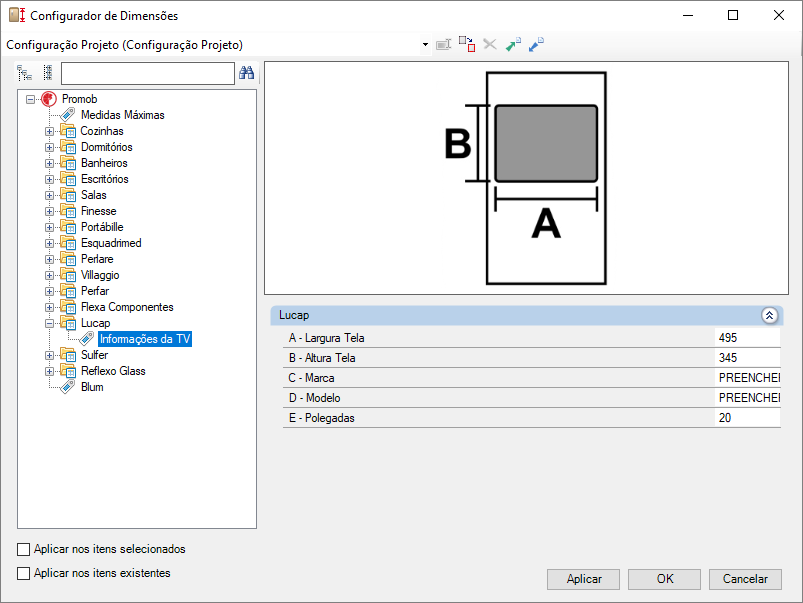Screen dimensions: 803x603
Task: Click the Blum tag icon
Action: 68,387
